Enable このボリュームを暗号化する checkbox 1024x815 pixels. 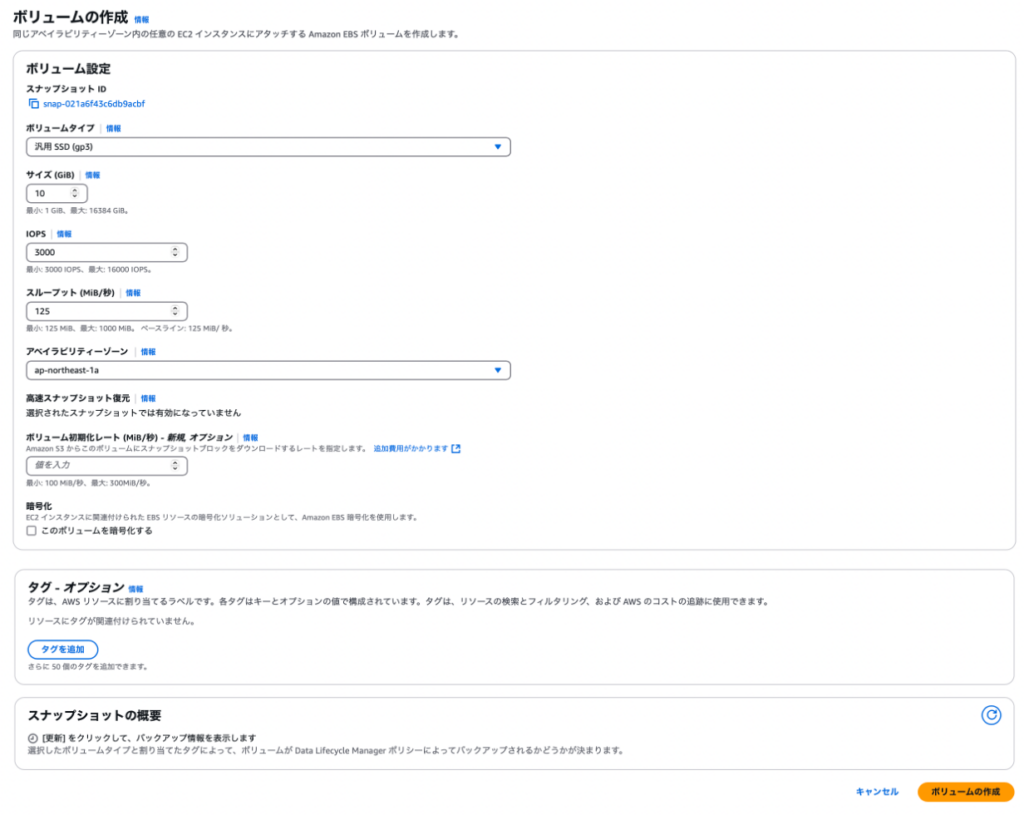pyautogui.click(x=32, y=531)
